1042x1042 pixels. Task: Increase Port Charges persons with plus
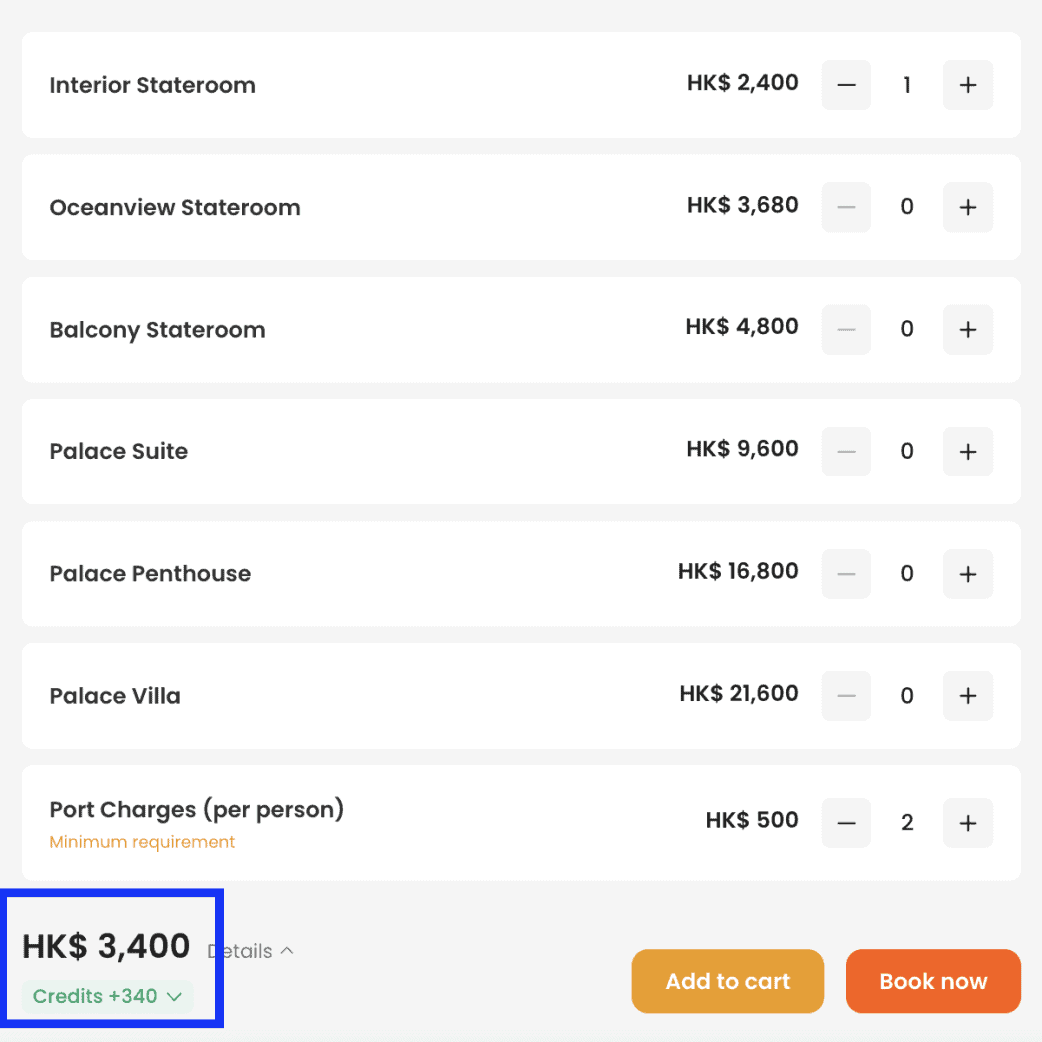click(967, 822)
